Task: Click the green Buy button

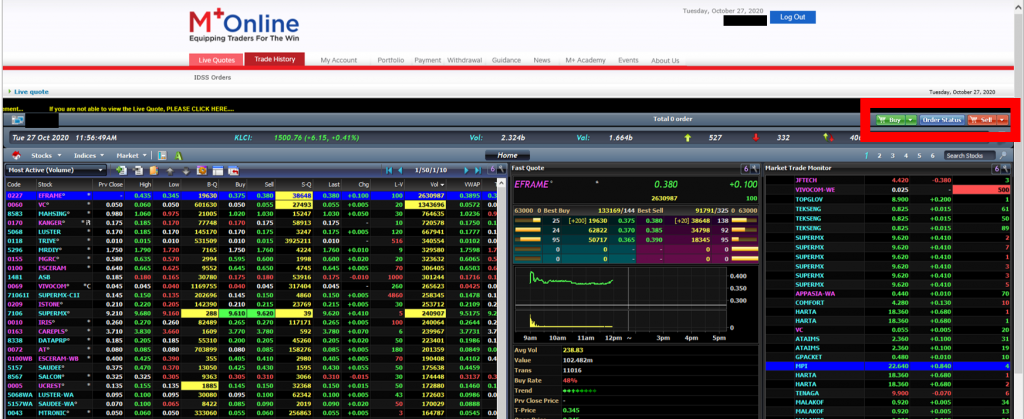Action: [x=891, y=119]
